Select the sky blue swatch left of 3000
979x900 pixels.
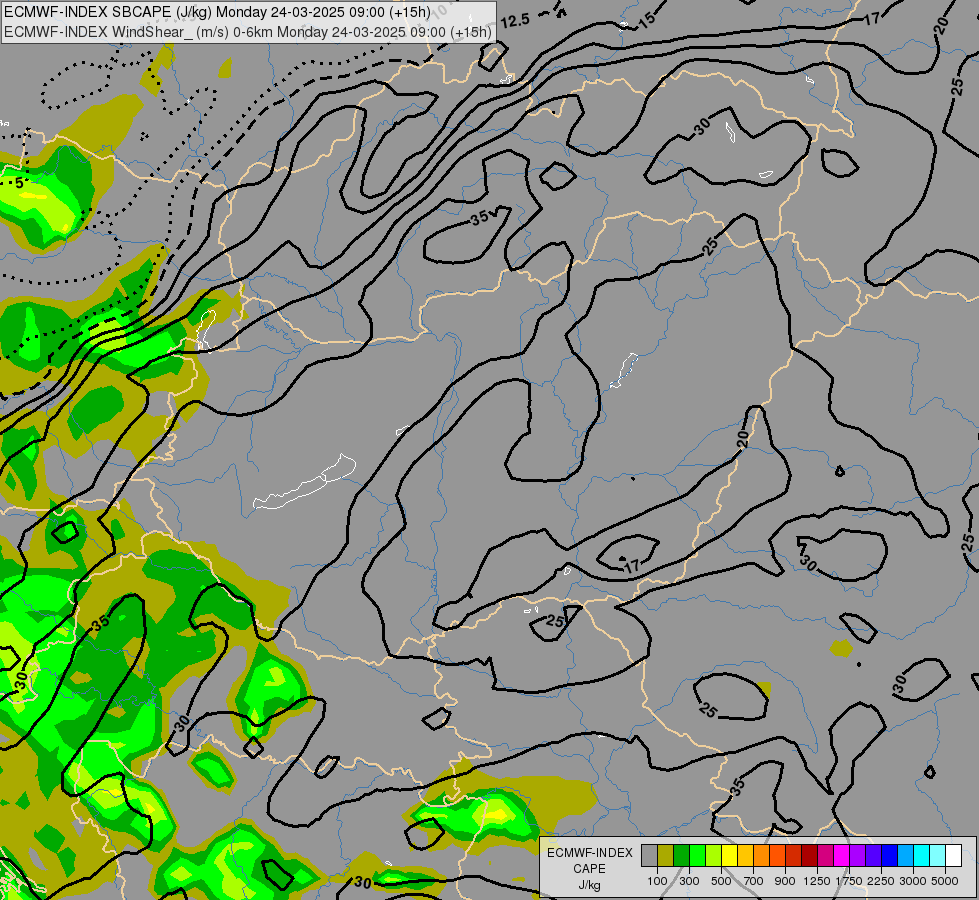pos(905,855)
